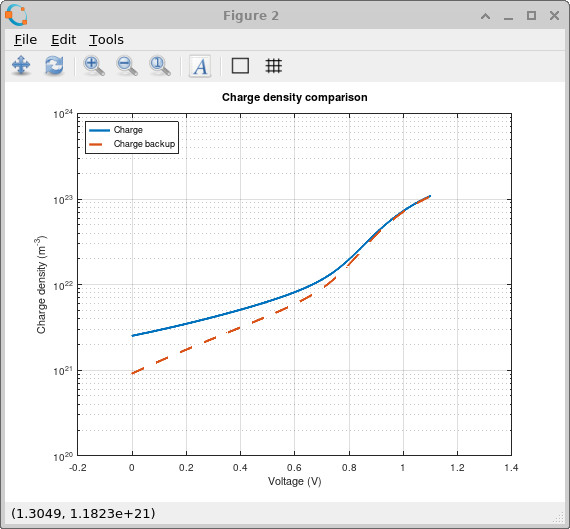Click x-axis tick label 0.2
This screenshot has height=529, width=570.
point(186,468)
